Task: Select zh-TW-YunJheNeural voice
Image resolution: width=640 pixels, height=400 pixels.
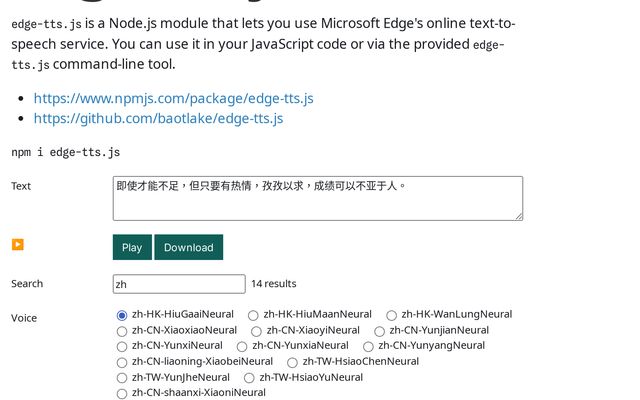Action: click(122, 378)
